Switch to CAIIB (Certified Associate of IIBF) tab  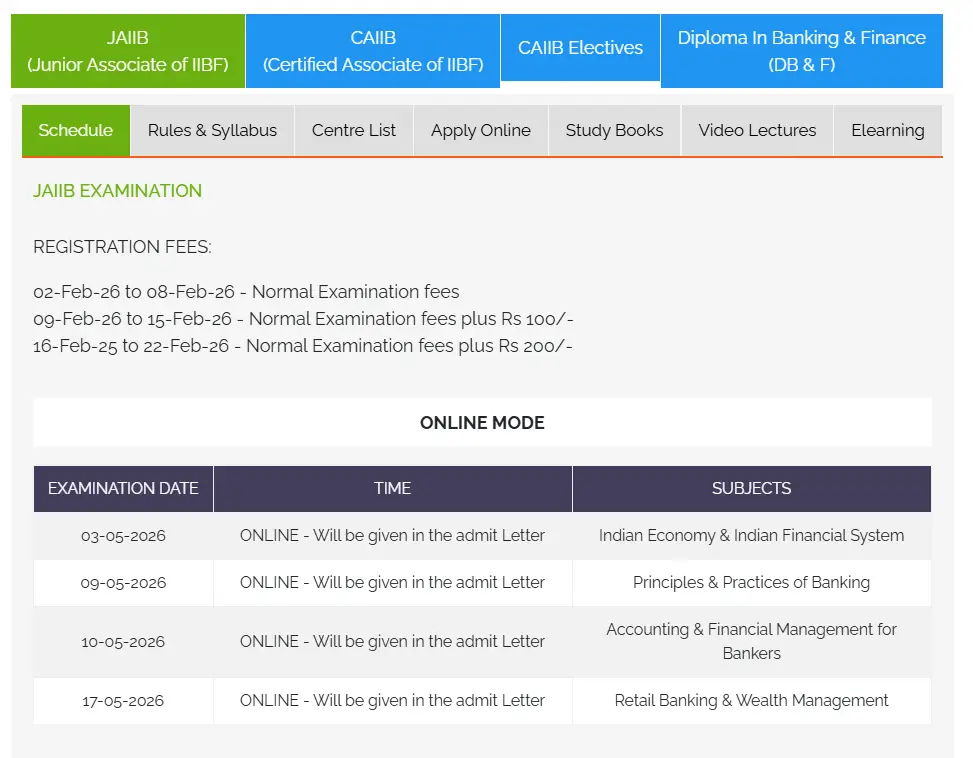coord(373,51)
